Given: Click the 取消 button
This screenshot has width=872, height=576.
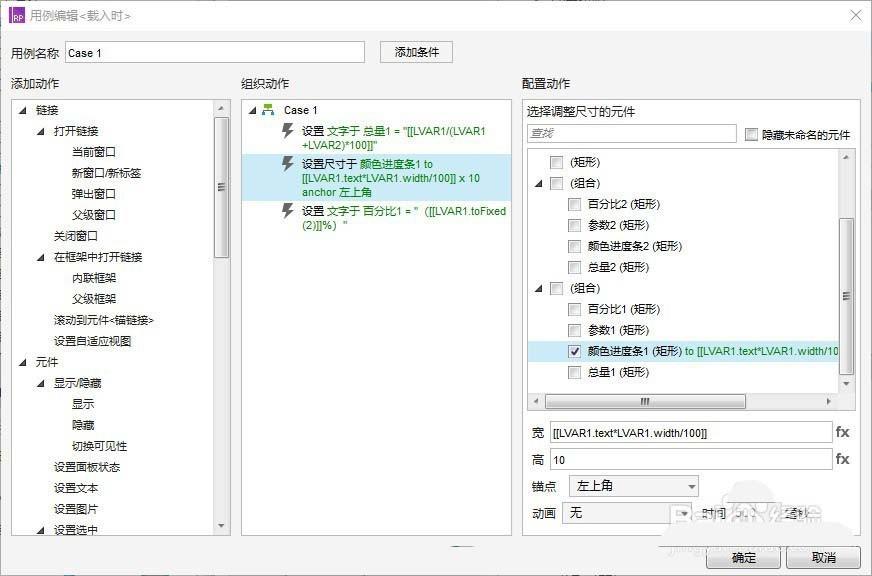Looking at the screenshot, I should (x=823, y=557).
